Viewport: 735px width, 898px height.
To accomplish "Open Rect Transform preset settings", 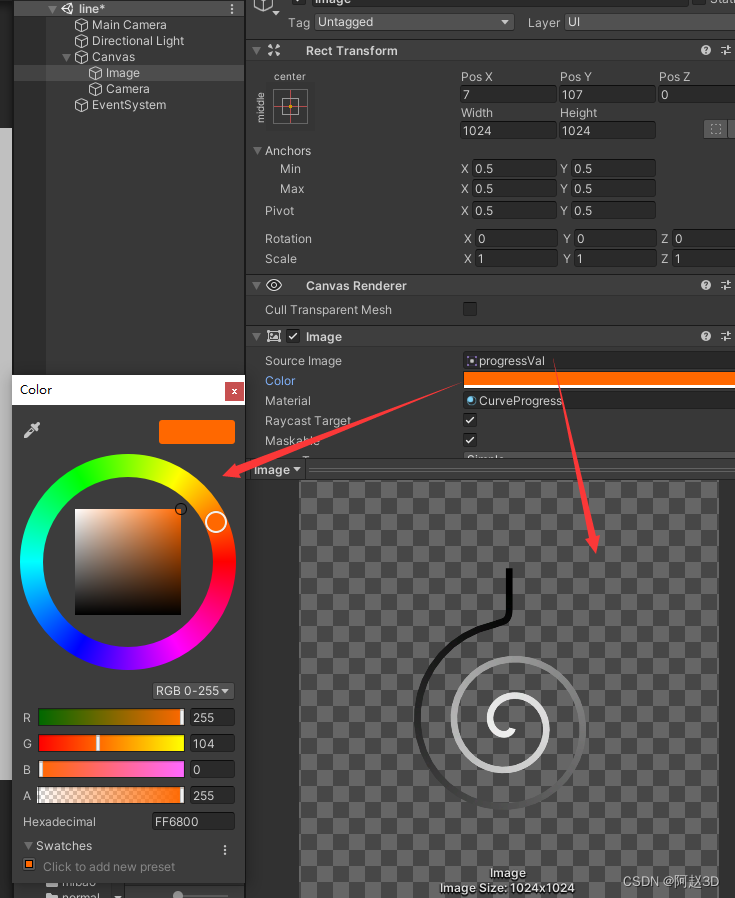I will 726,50.
